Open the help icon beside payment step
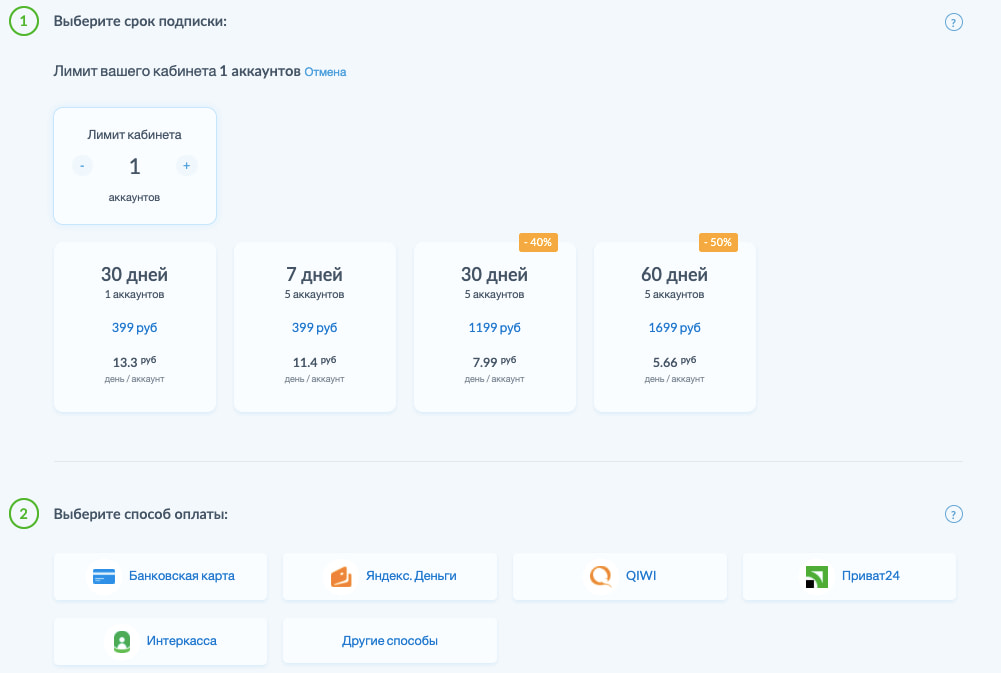This screenshot has height=673, width=1001. [x=955, y=513]
